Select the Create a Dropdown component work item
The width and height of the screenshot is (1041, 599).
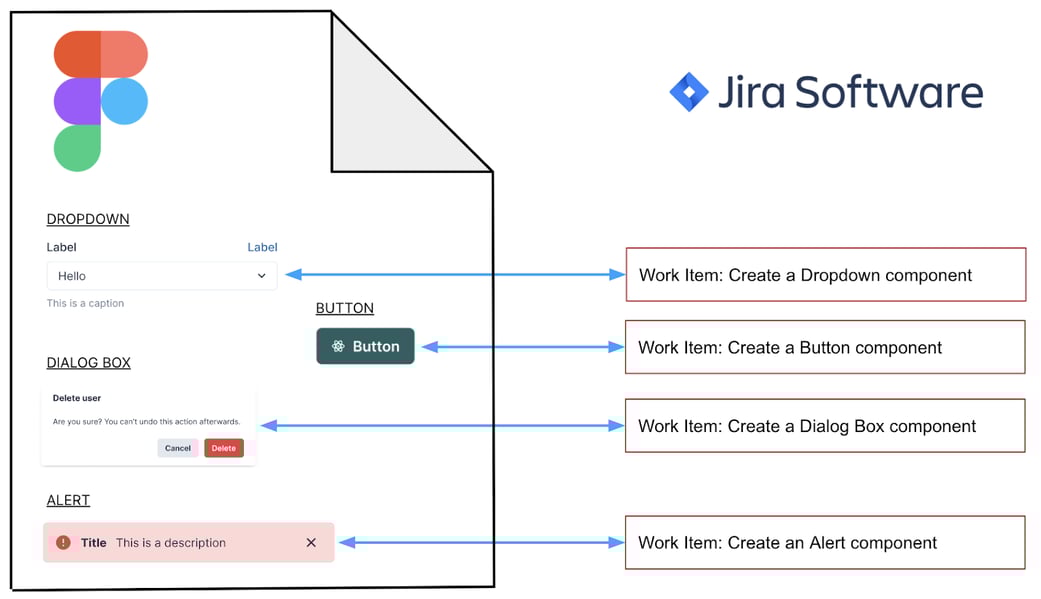825,274
